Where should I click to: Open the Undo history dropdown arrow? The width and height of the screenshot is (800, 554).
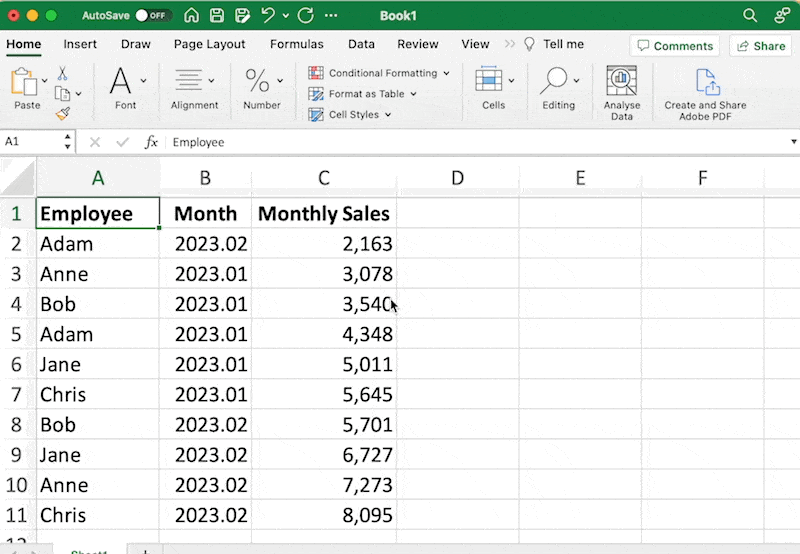286,16
